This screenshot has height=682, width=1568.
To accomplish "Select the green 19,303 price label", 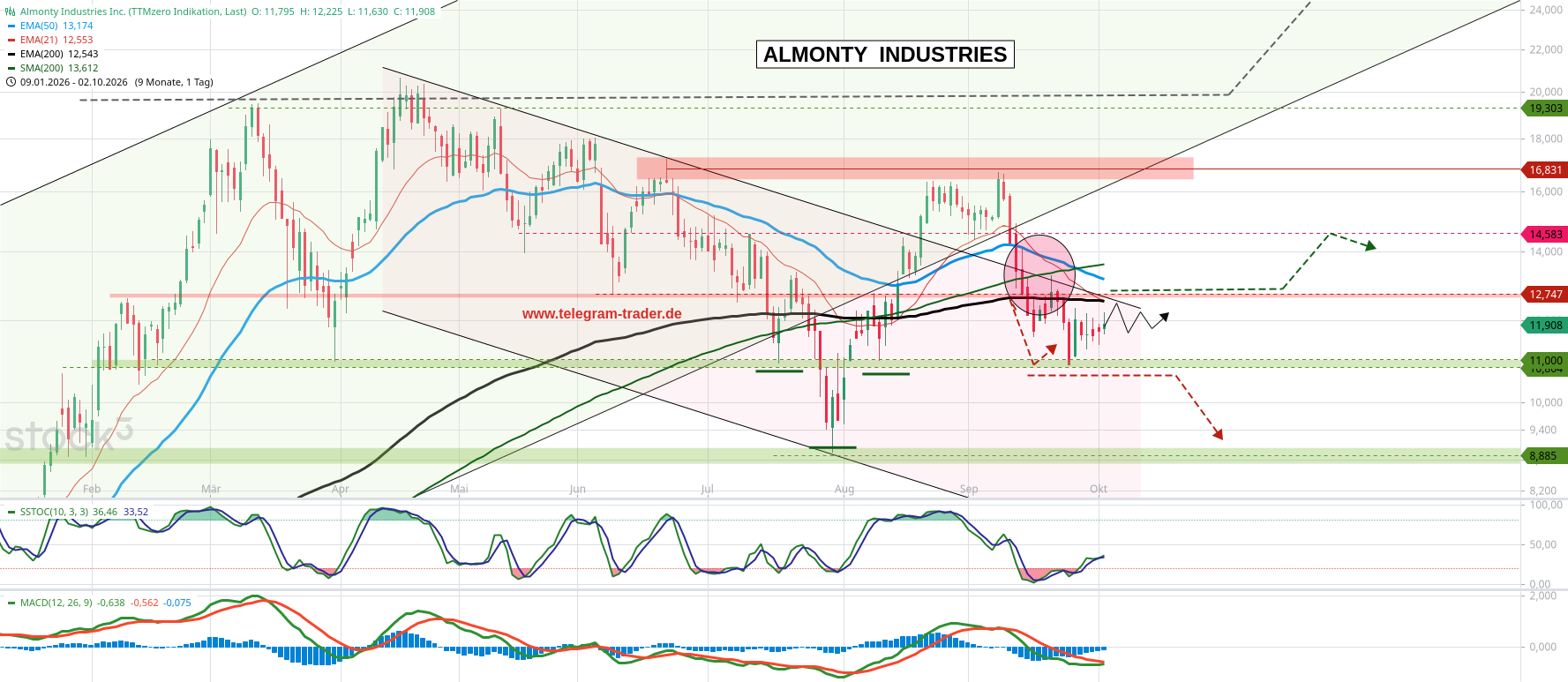I will tap(1545, 109).
